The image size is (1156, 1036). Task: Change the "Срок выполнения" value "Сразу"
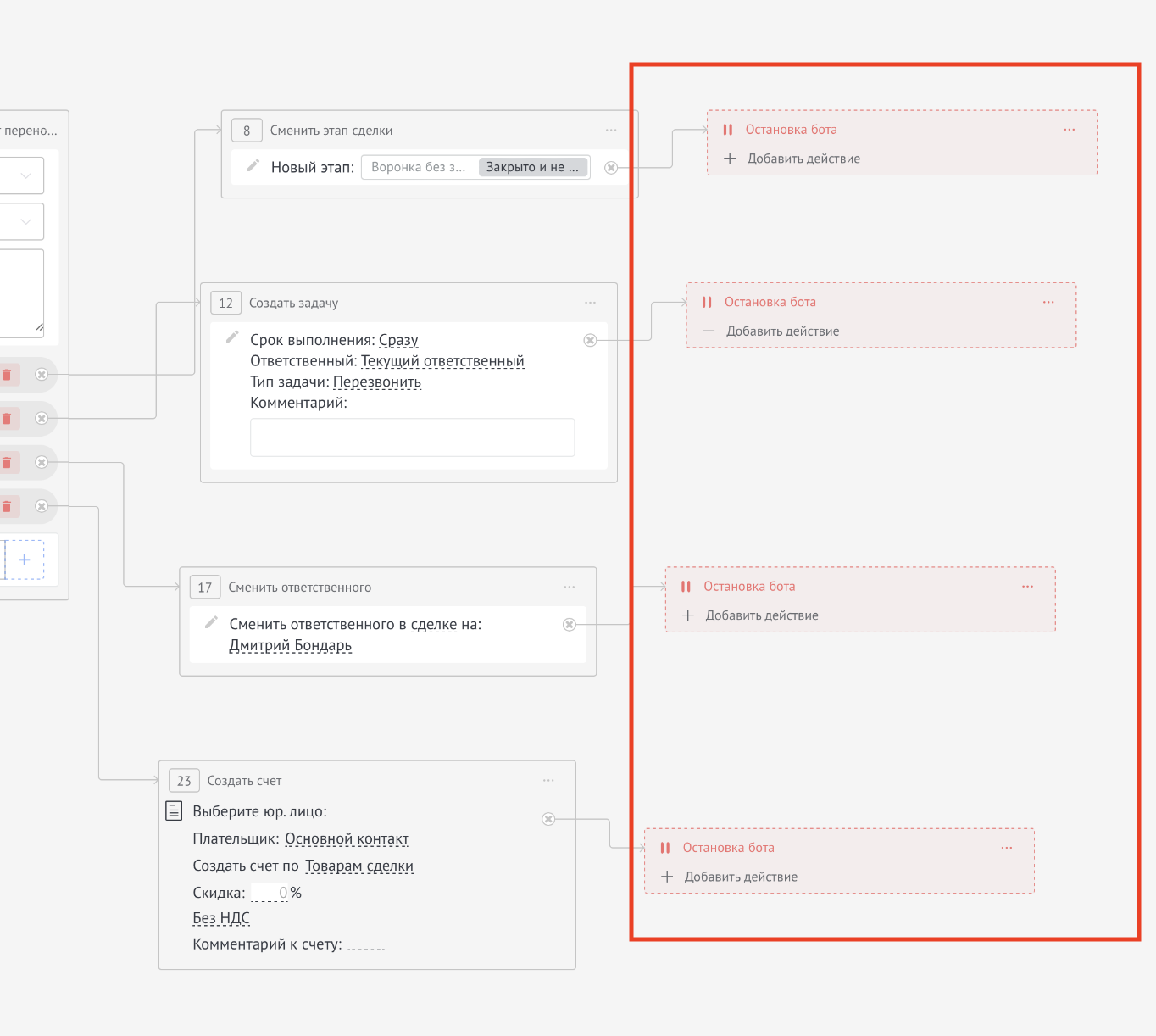[398, 340]
